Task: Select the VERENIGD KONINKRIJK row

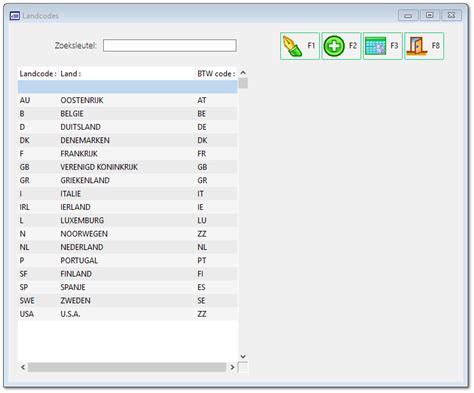Action: click(128, 167)
